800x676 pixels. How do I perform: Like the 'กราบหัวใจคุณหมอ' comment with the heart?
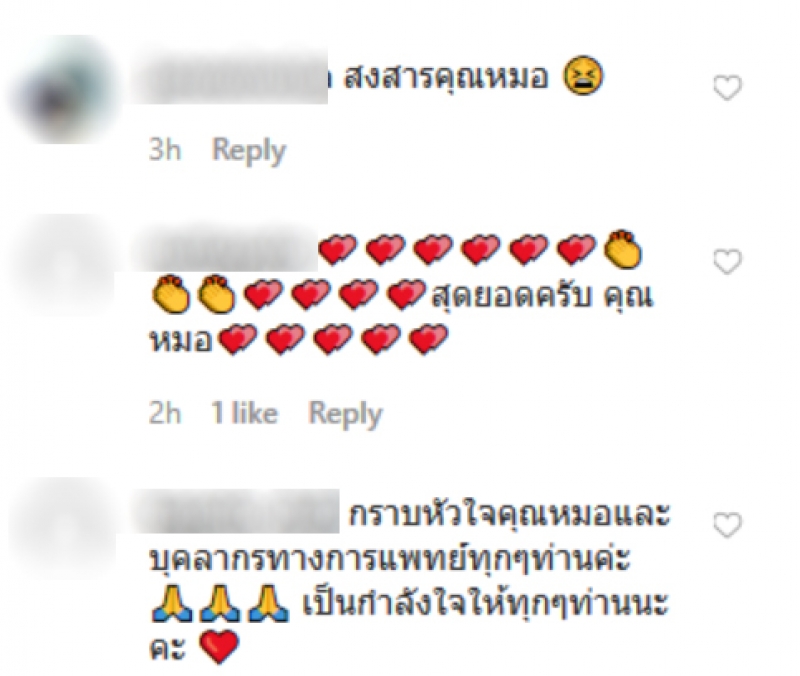point(727,525)
